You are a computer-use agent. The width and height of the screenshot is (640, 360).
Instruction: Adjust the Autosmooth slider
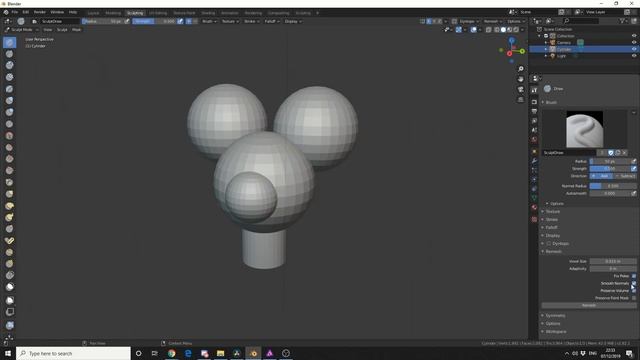tap(610, 193)
